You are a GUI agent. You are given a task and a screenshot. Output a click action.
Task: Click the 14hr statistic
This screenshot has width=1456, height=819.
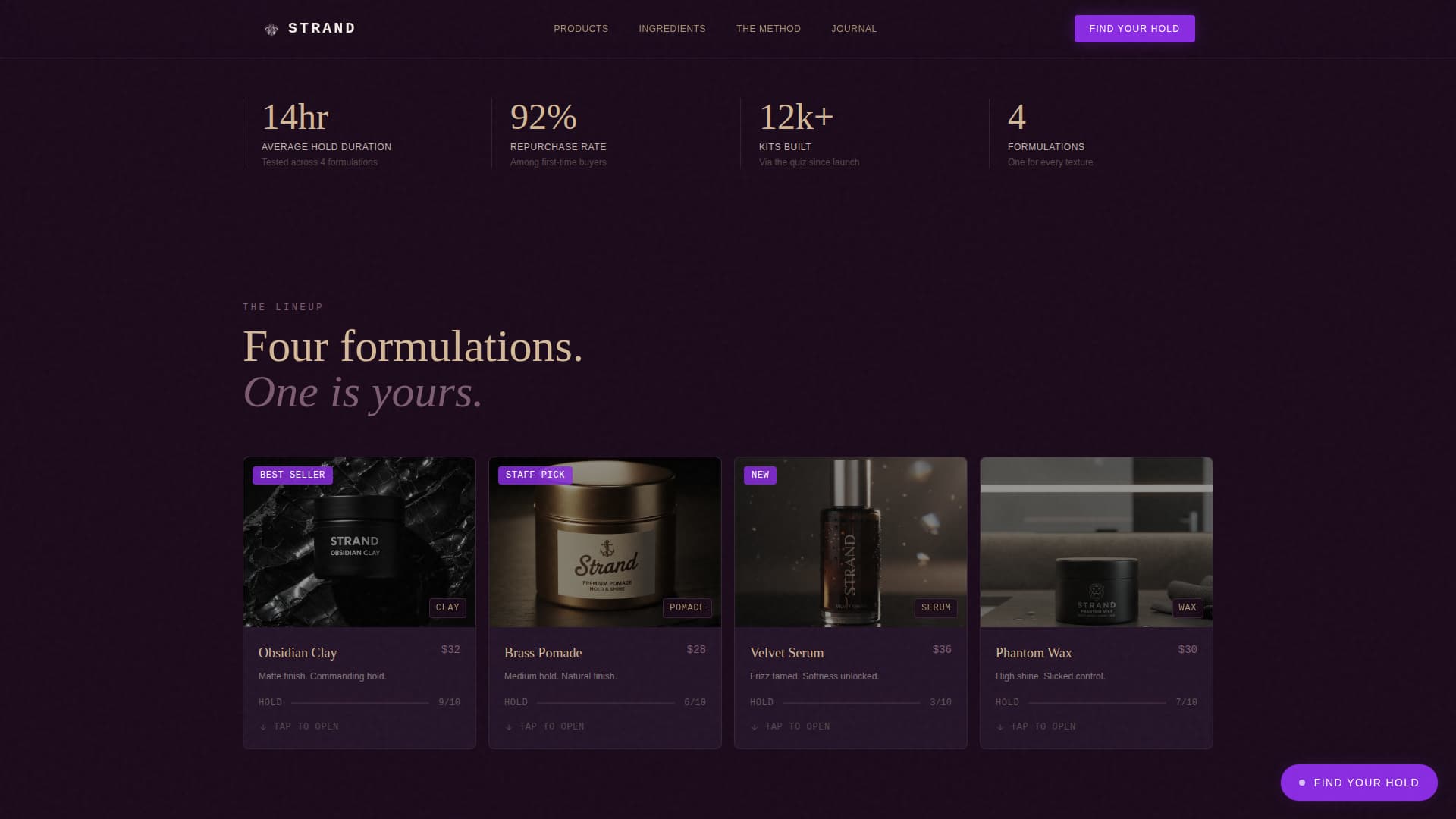tap(295, 118)
